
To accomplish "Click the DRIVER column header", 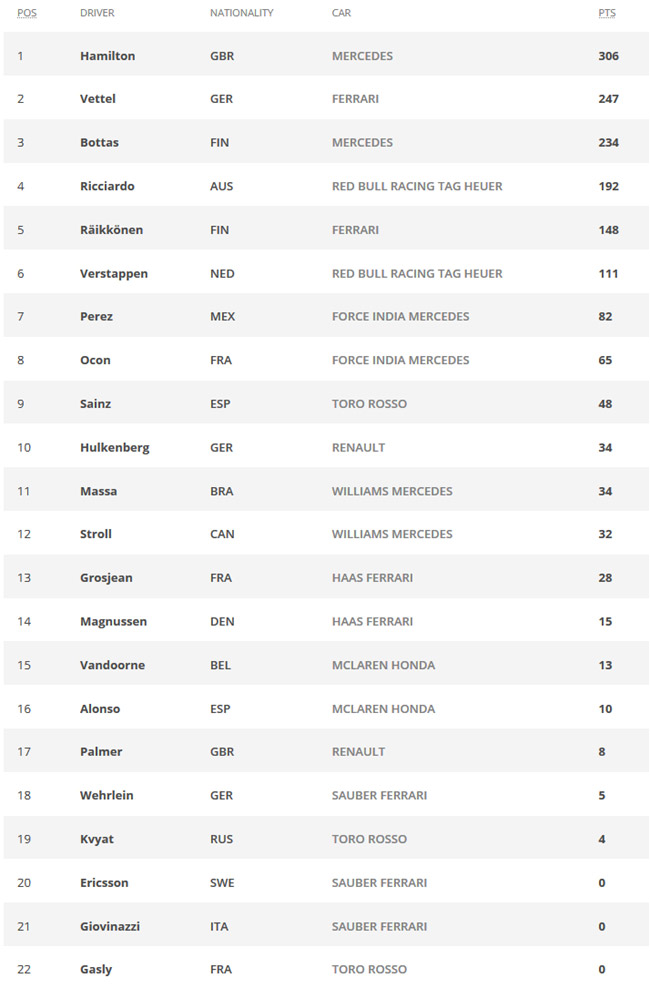I will tap(97, 13).
